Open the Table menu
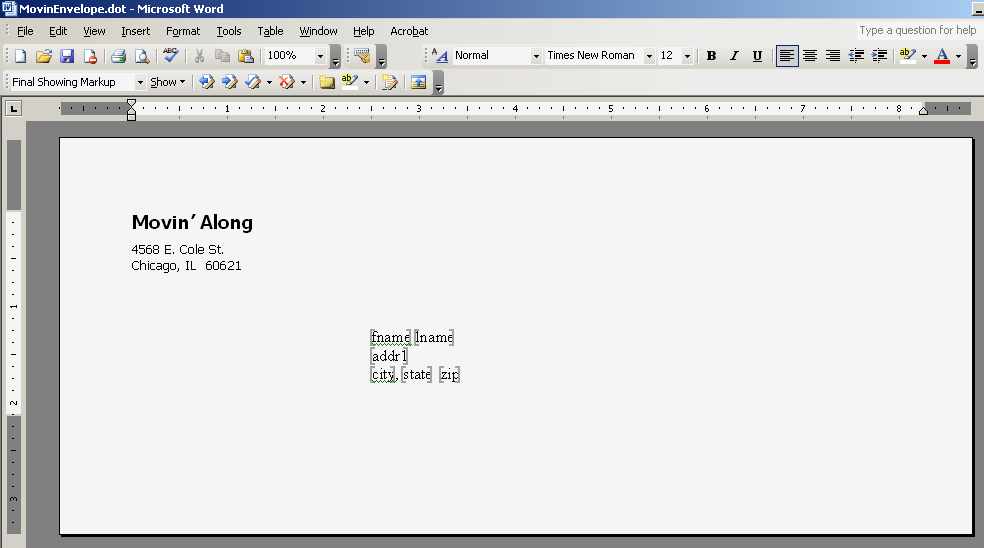 point(270,31)
